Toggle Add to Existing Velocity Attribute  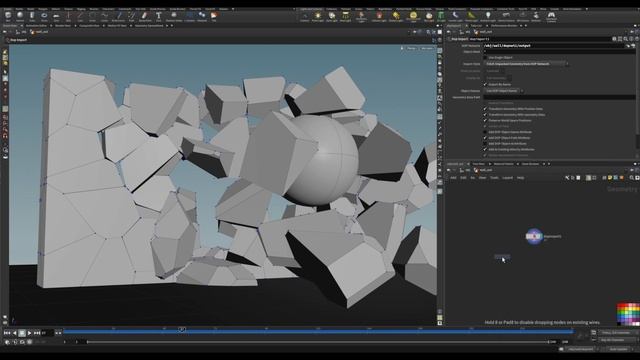[485, 149]
